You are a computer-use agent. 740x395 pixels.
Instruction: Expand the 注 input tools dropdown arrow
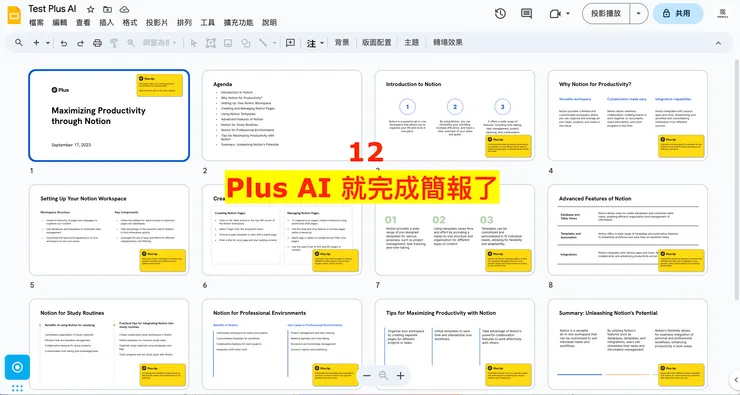coord(322,43)
